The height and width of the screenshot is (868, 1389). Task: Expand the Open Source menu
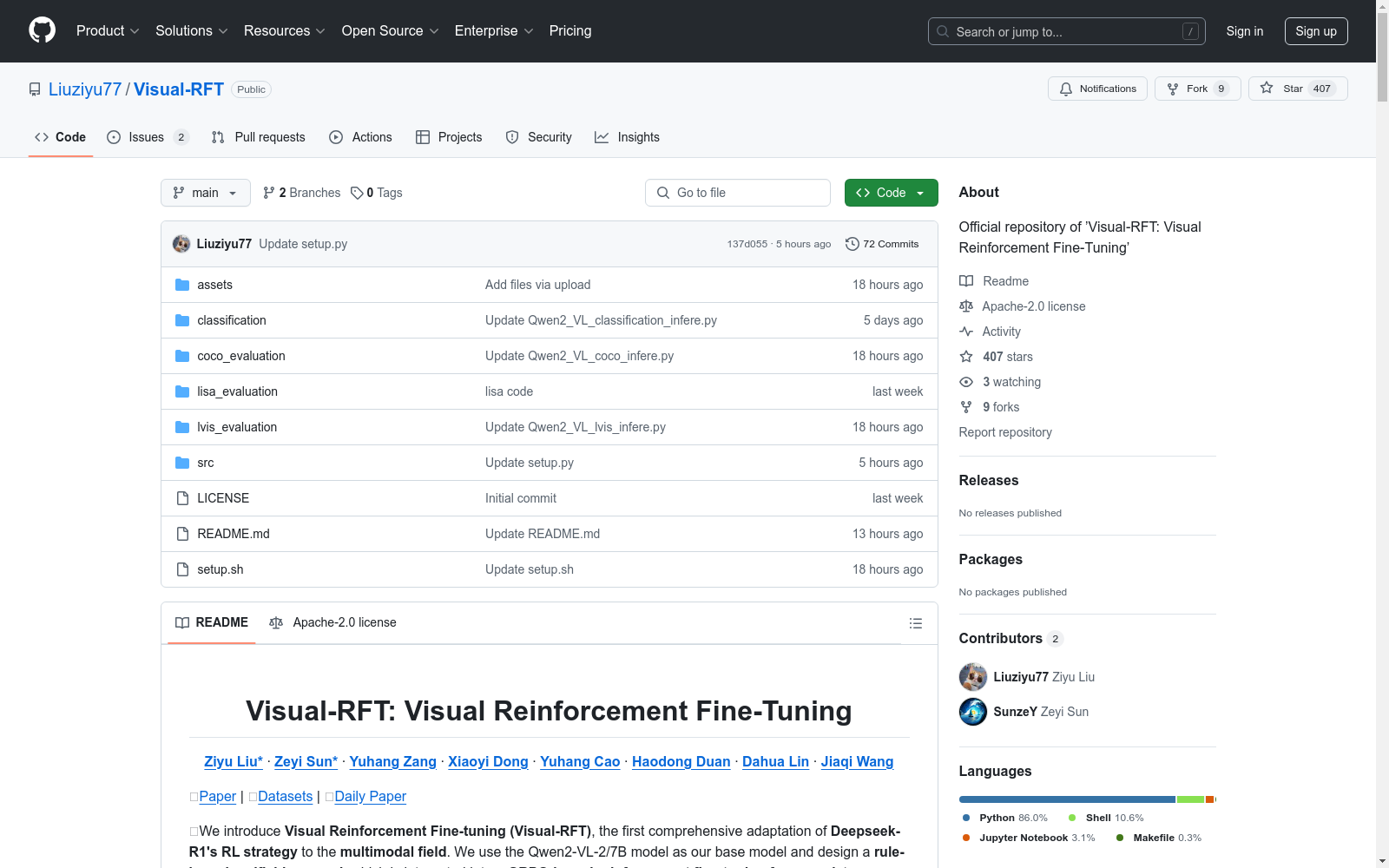pos(391,30)
